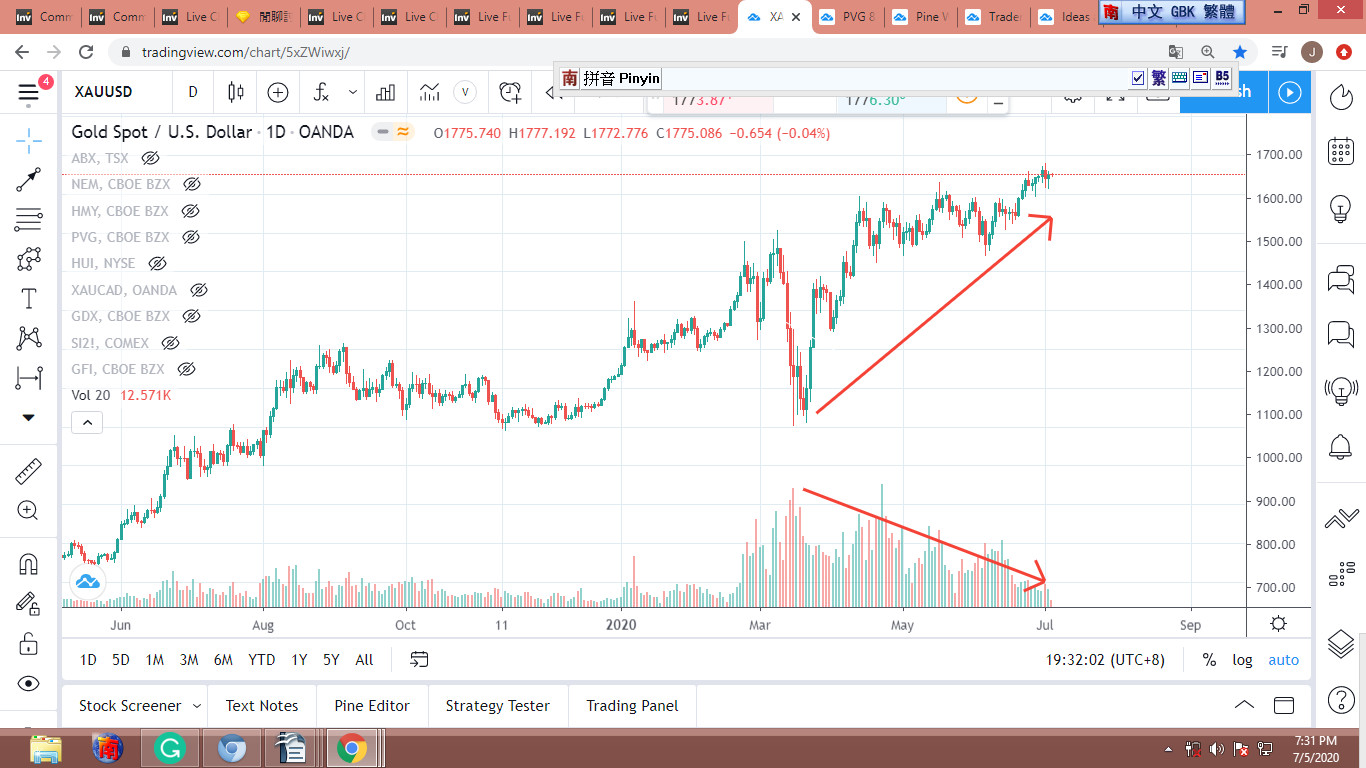Select the ruler measure tool
1366x768 pixels.
click(28, 471)
